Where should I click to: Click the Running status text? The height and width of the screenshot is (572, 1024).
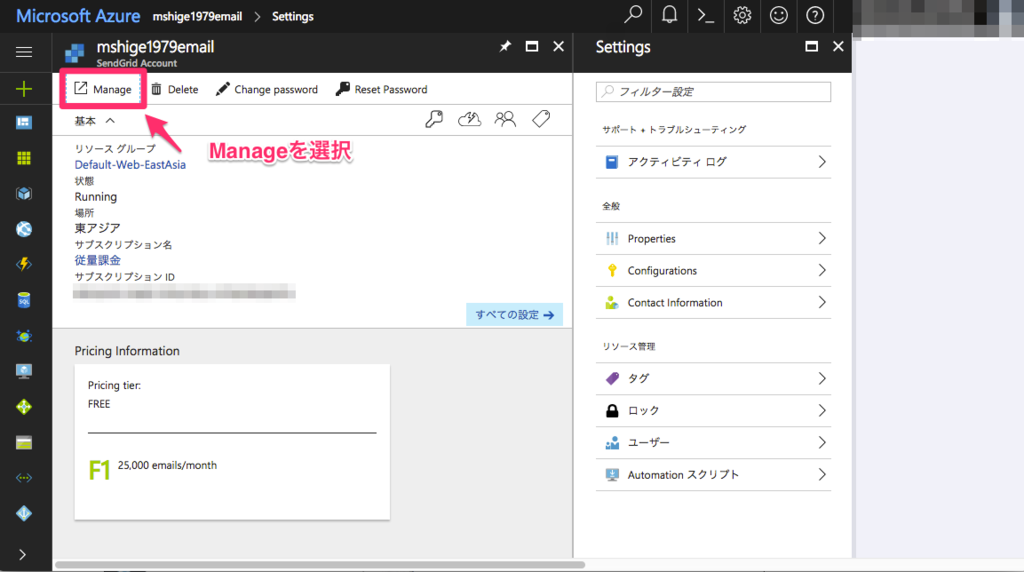click(96, 197)
